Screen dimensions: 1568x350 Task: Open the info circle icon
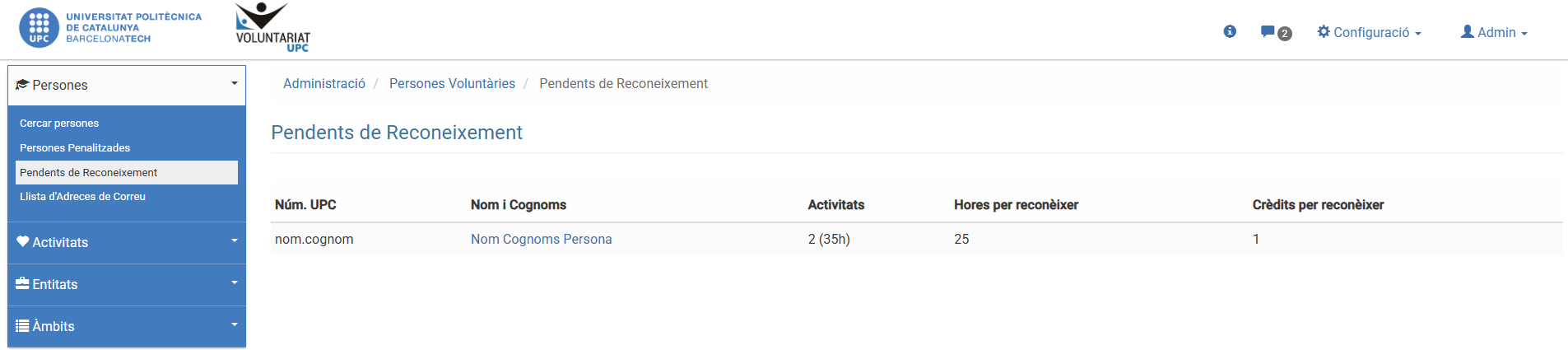[1230, 31]
